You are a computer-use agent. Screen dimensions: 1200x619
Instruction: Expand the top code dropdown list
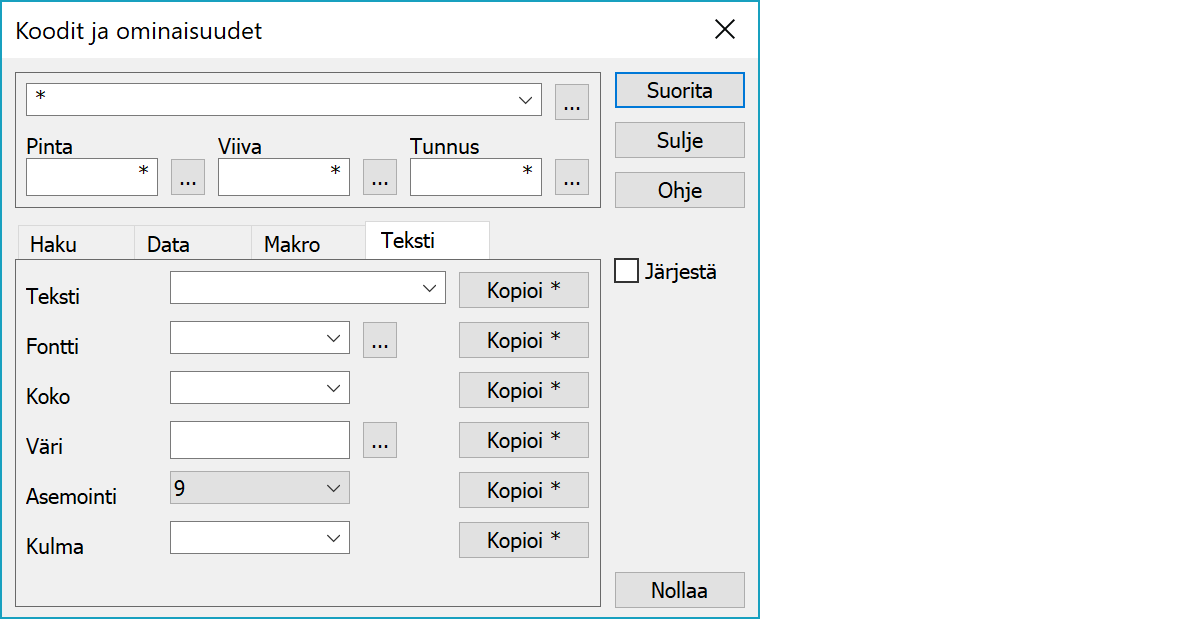[525, 100]
